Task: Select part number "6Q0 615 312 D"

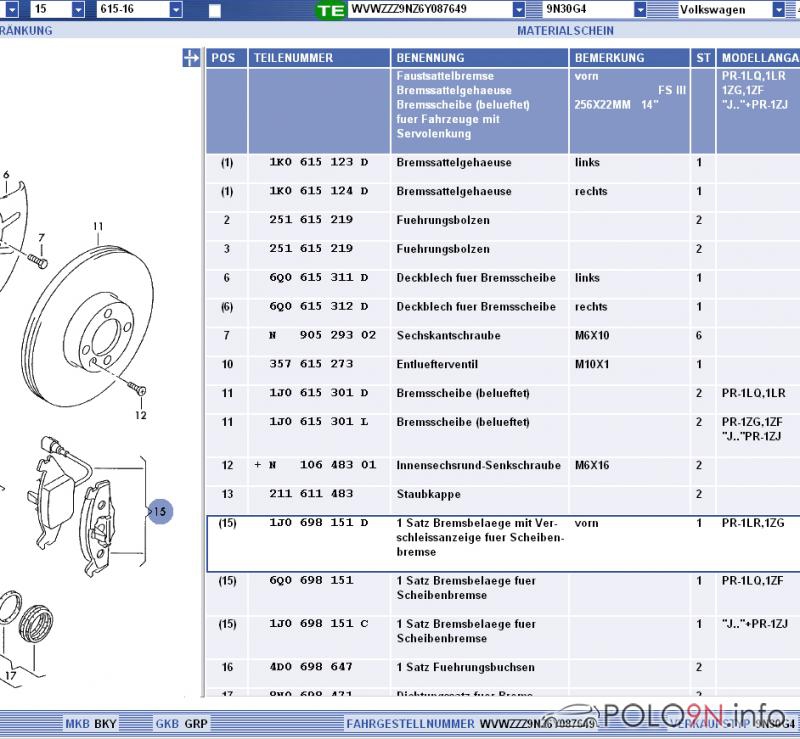Action: pos(319,306)
